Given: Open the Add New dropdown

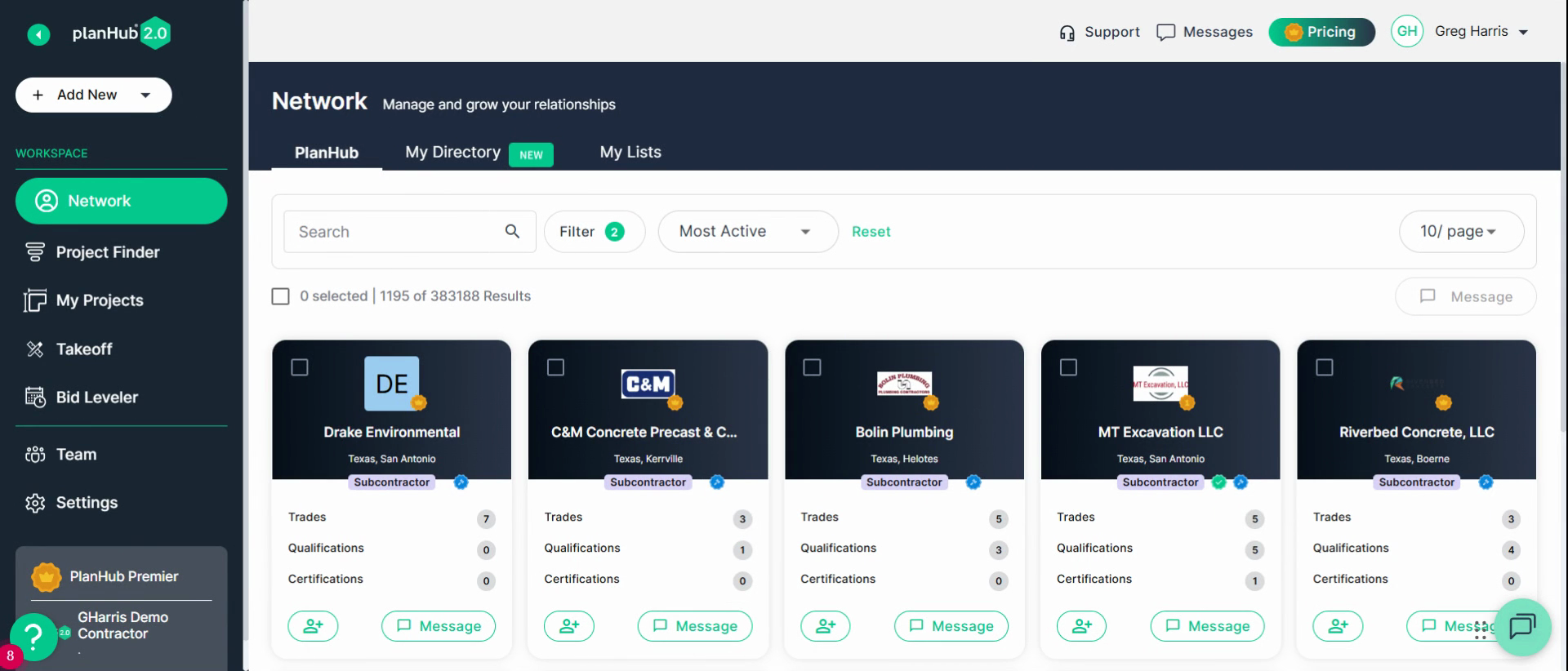Looking at the screenshot, I should click(94, 95).
